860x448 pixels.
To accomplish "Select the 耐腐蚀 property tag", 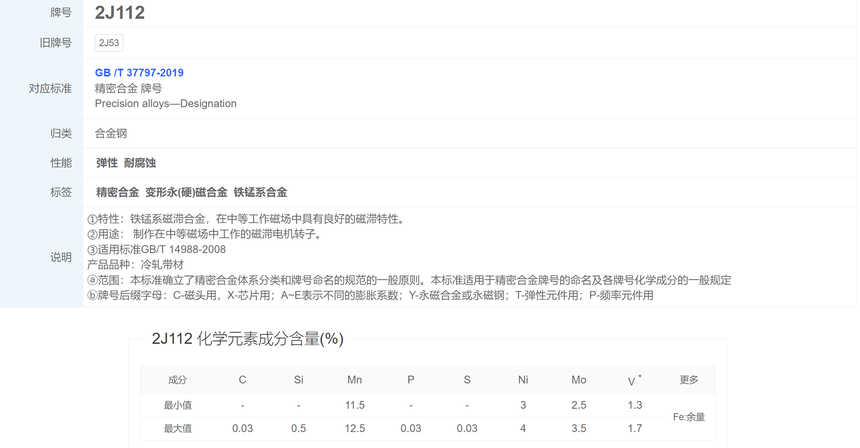I will click(x=140, y=163).
